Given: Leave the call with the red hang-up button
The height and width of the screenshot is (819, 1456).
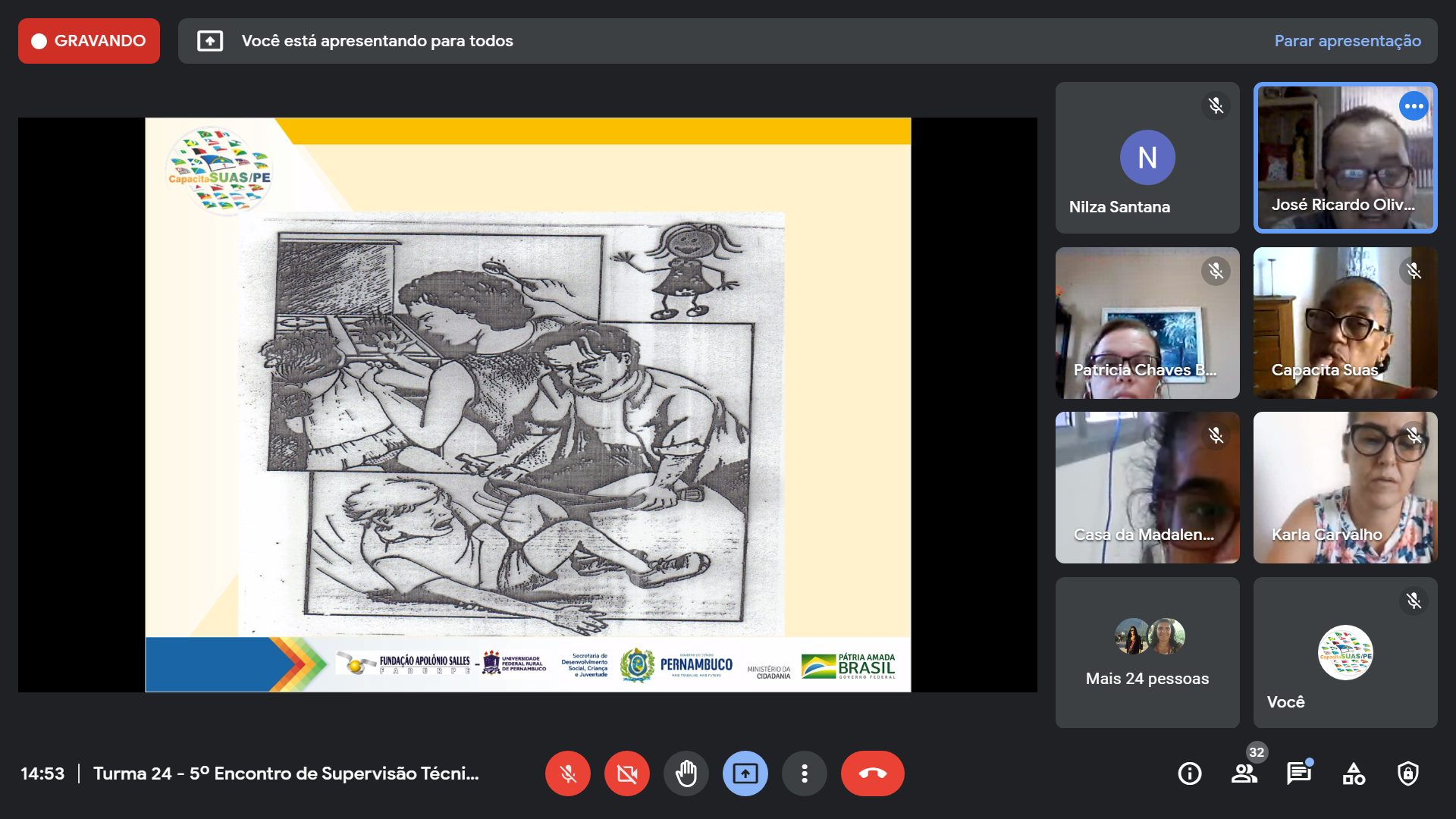Looking at the screenshot, I should pos(872,773).
